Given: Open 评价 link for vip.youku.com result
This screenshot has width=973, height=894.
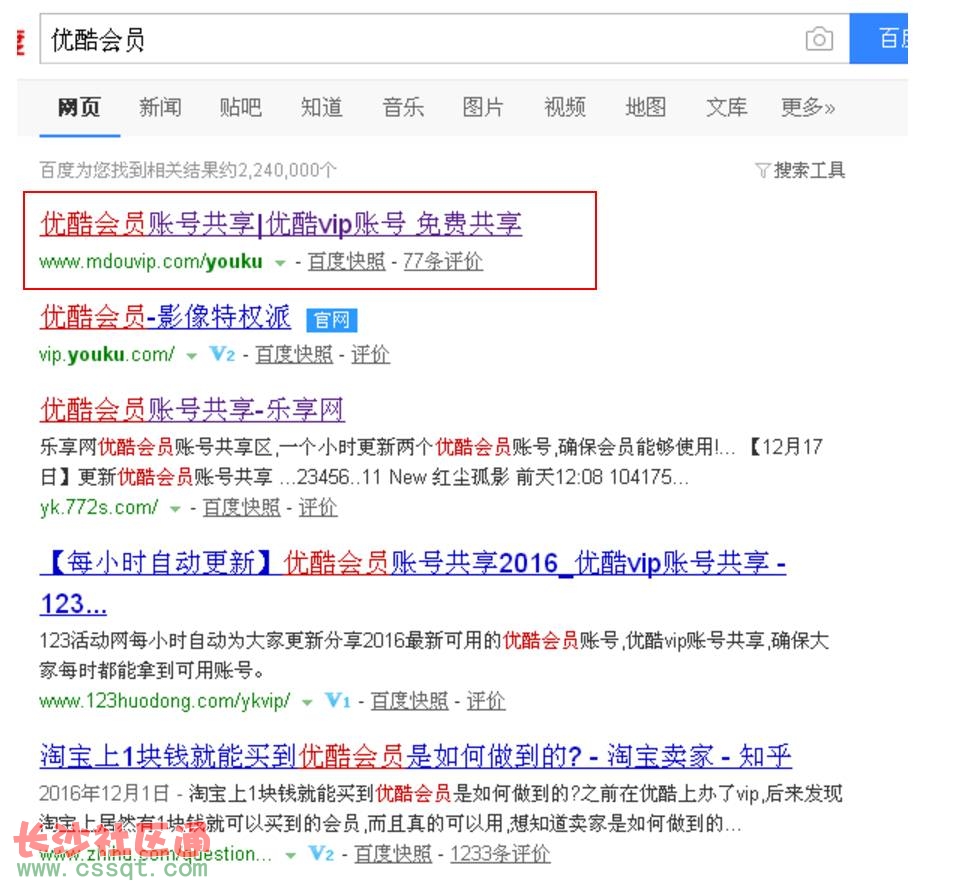Looking at the screenshot, I should pyautogui.click(x=370, y=354).
